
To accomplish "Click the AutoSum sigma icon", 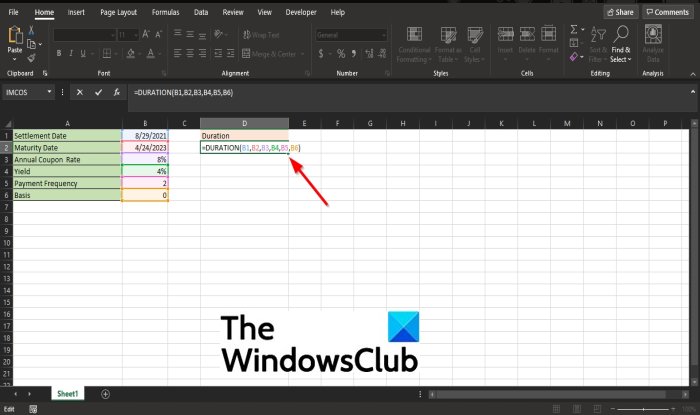I will [573, 30].
